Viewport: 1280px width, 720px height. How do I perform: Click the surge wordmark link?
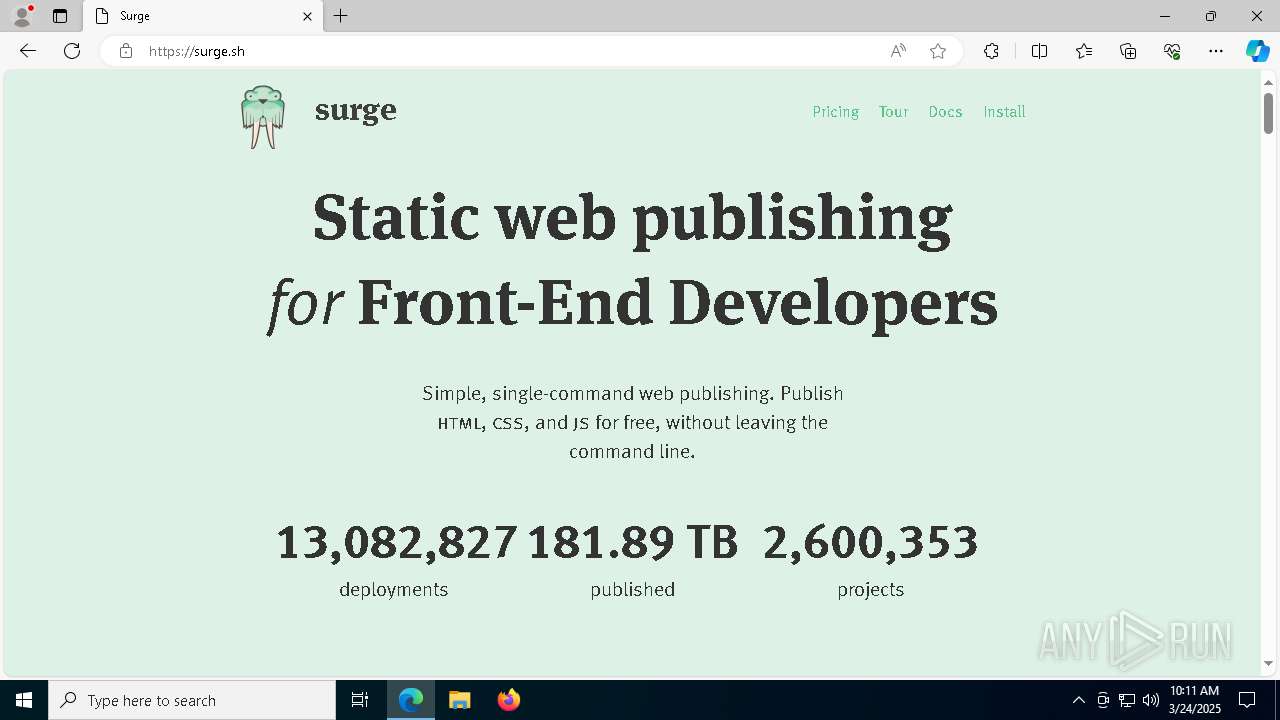tap(355, 110)
